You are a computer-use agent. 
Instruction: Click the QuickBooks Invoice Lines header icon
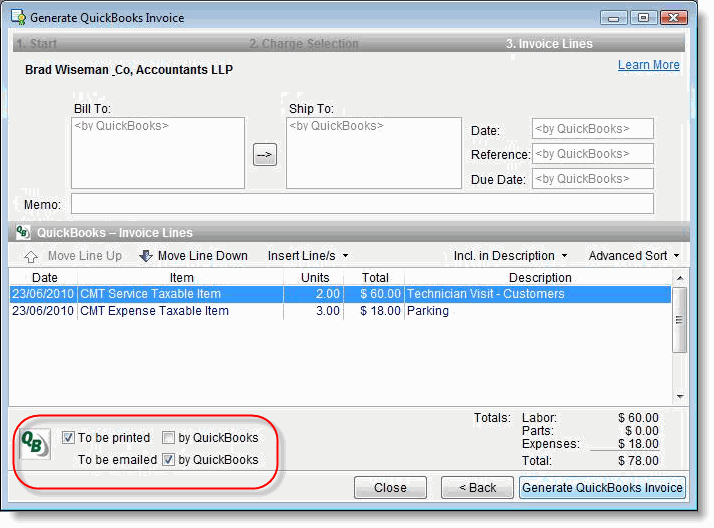(23, 232)
